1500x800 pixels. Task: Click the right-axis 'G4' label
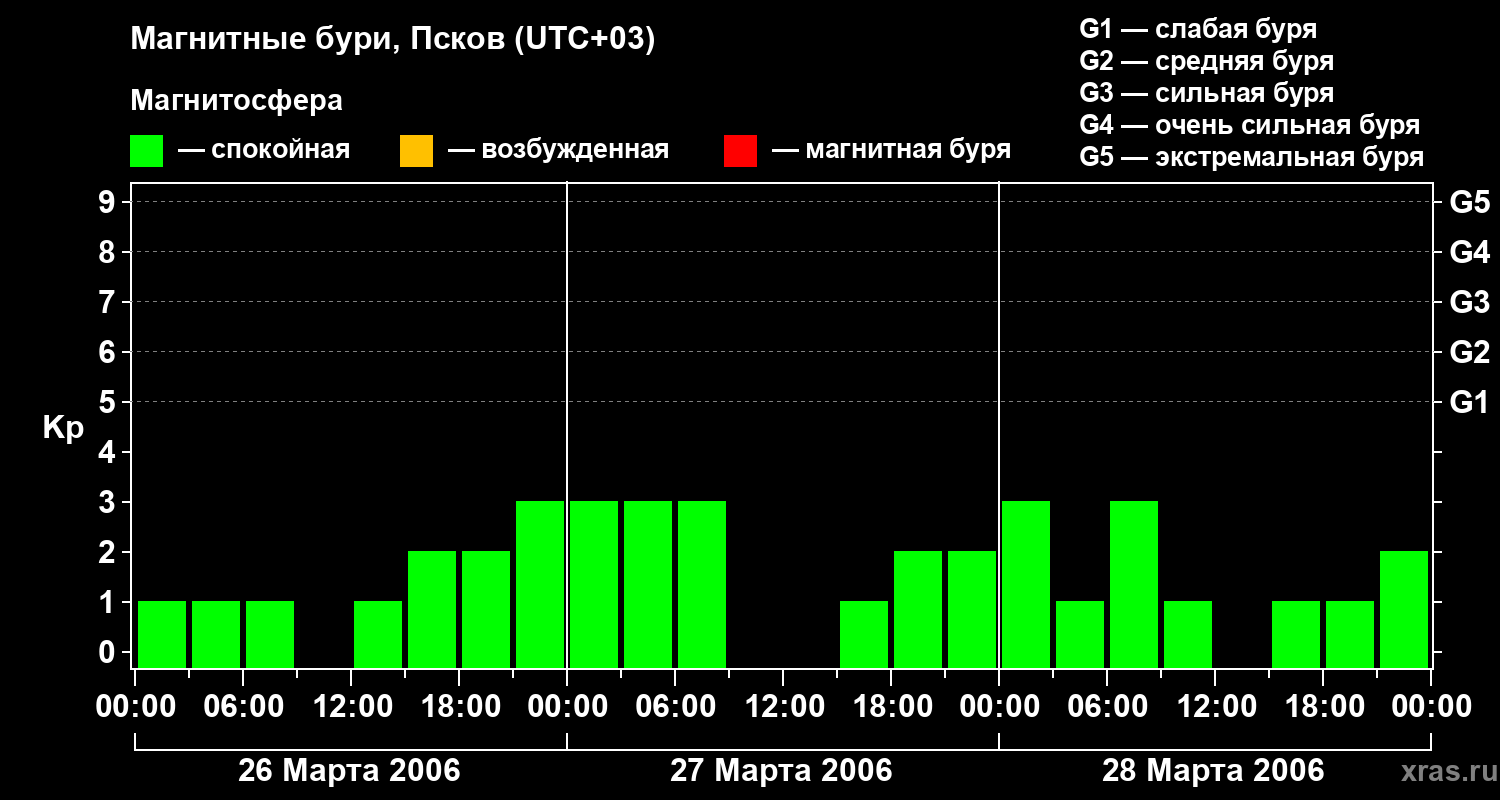(x=1469, y=252)
